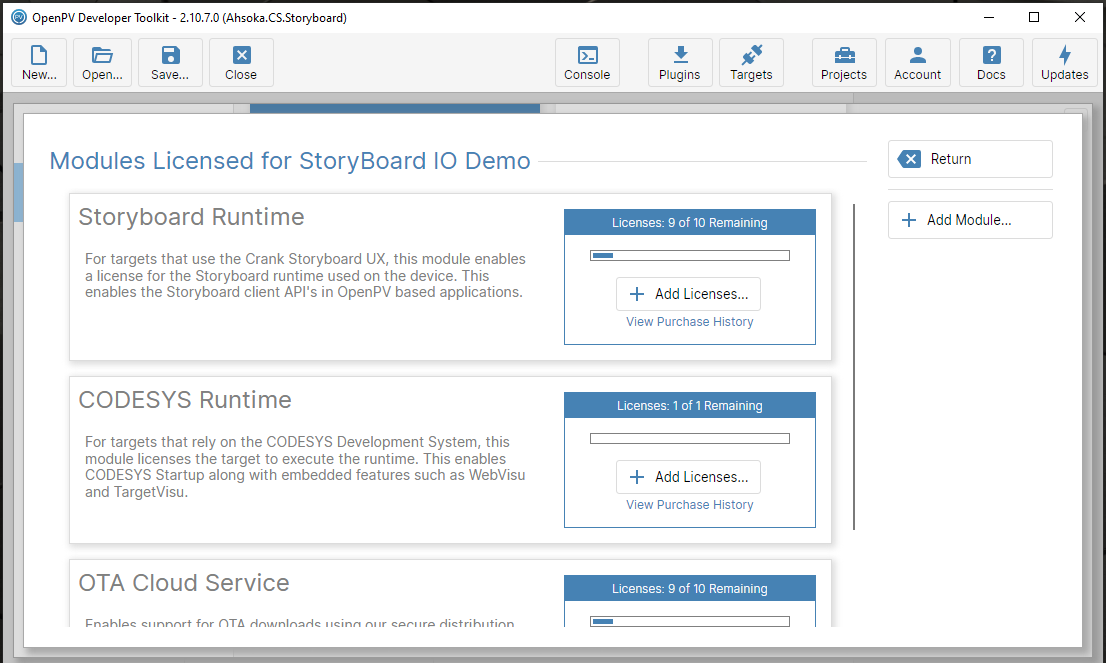Click the Close toolbar button
The width and height of the screenshot is (1106, 663).
[x=241, y=63]
